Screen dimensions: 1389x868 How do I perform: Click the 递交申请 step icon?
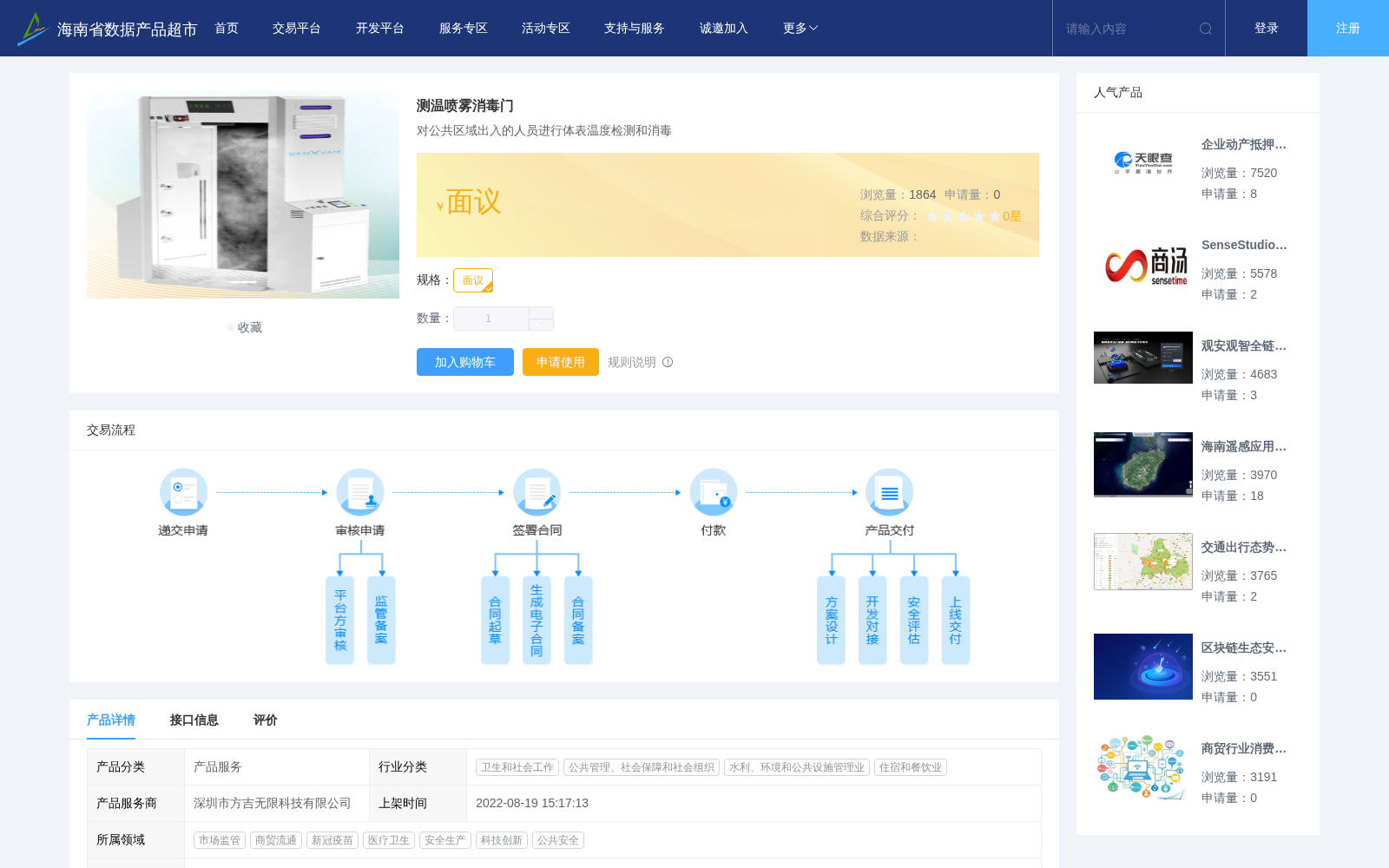point(183,492)
